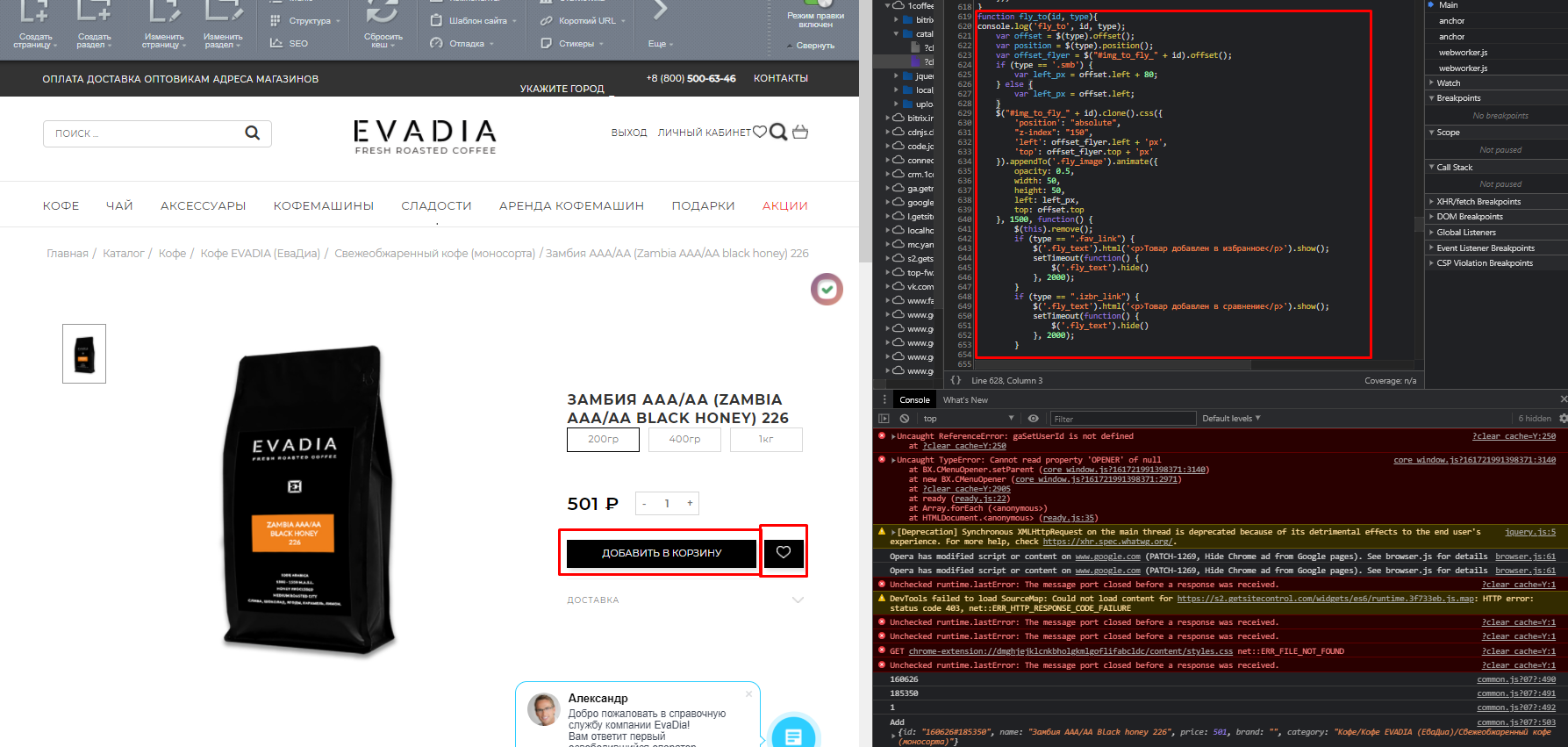Open the shopping cart icon in header

click(x=800, y=132)
